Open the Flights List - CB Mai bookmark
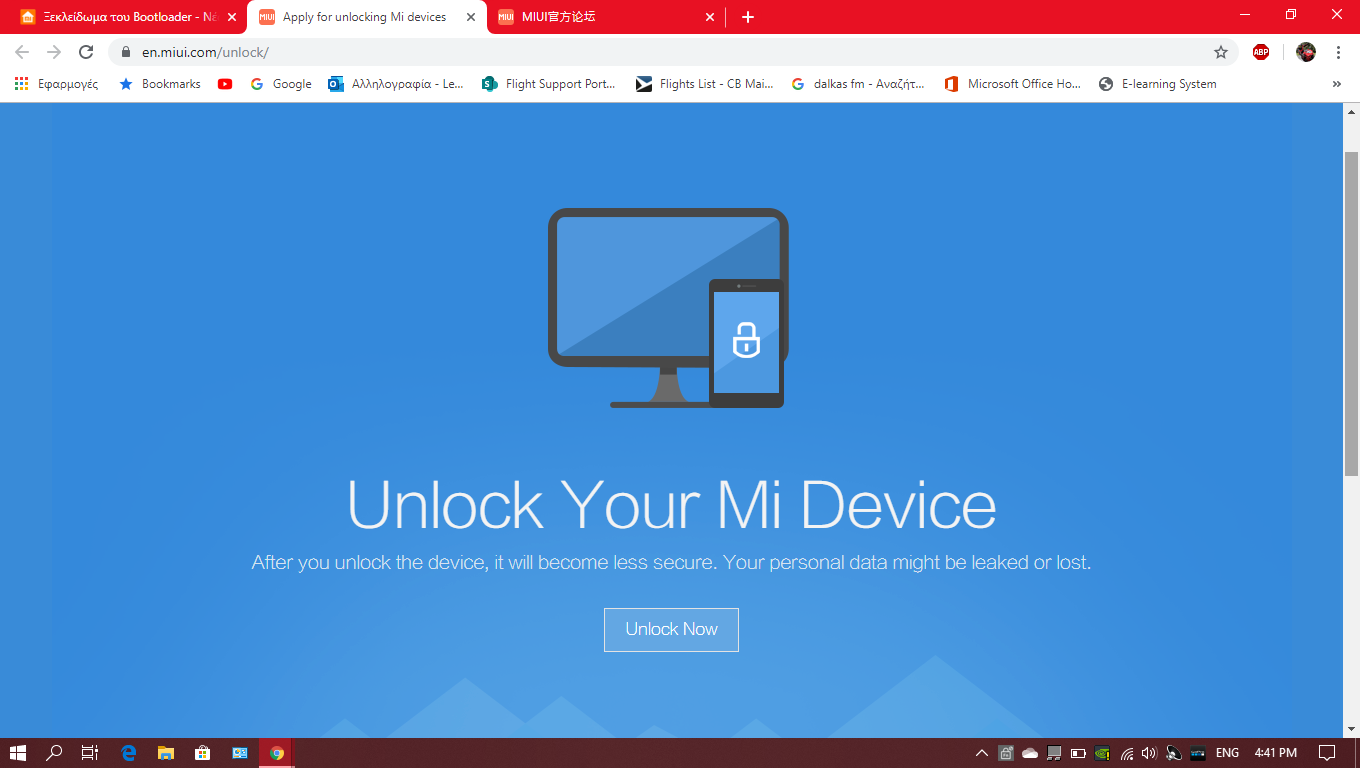 pyautogui.click(x=705, y=84)
